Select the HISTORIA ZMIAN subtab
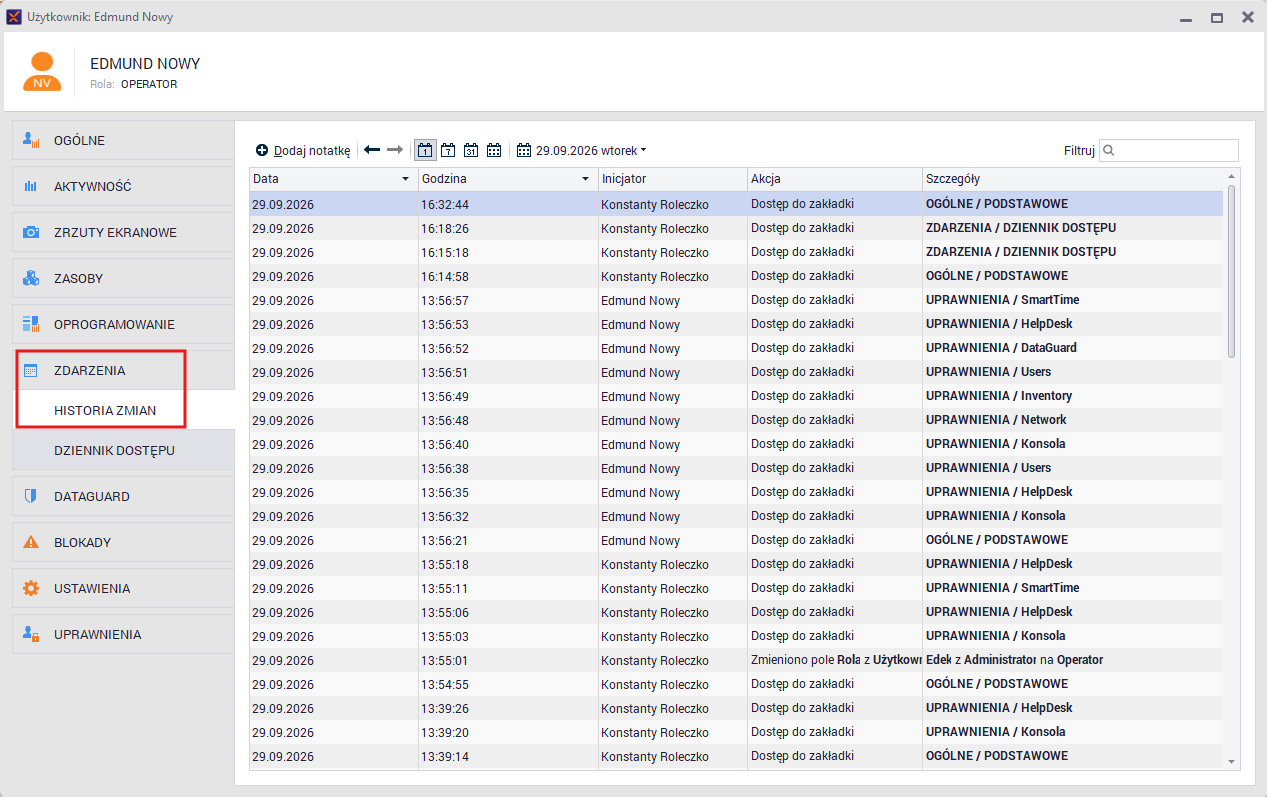The width and height of the screenshot is (1267, 797). click(x=123, y=411)
